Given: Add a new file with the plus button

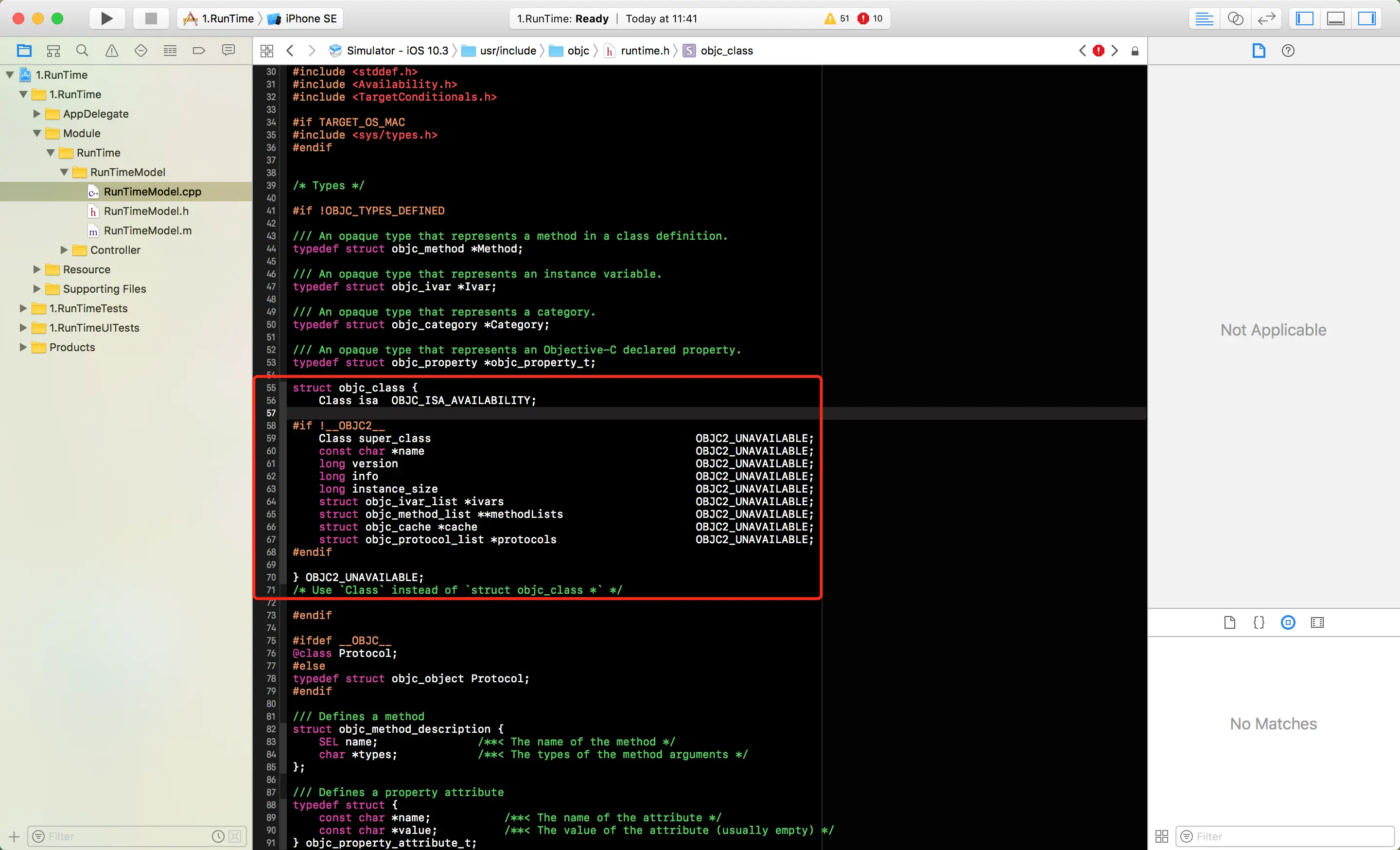Looking at the screenshot, I should click(x=14, y=836).
